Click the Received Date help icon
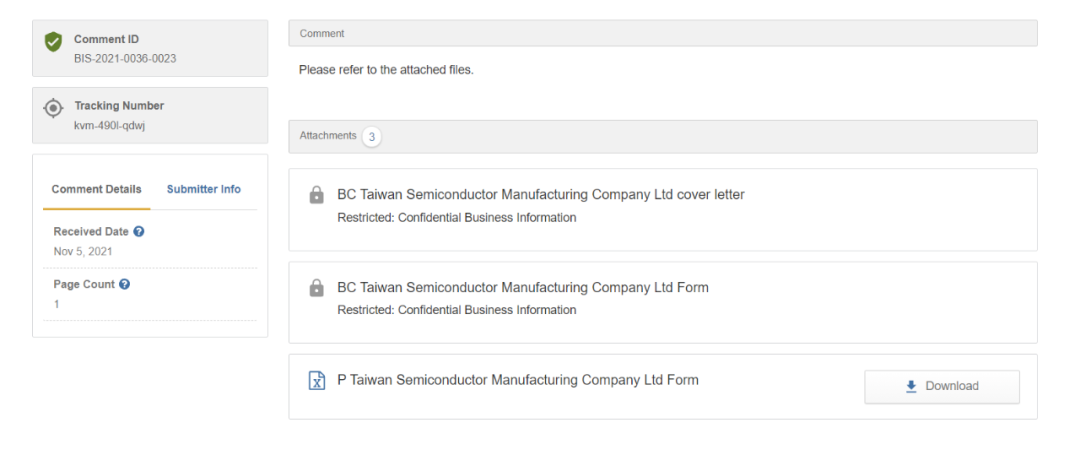The image size is (1080, 466). point(139,232)
